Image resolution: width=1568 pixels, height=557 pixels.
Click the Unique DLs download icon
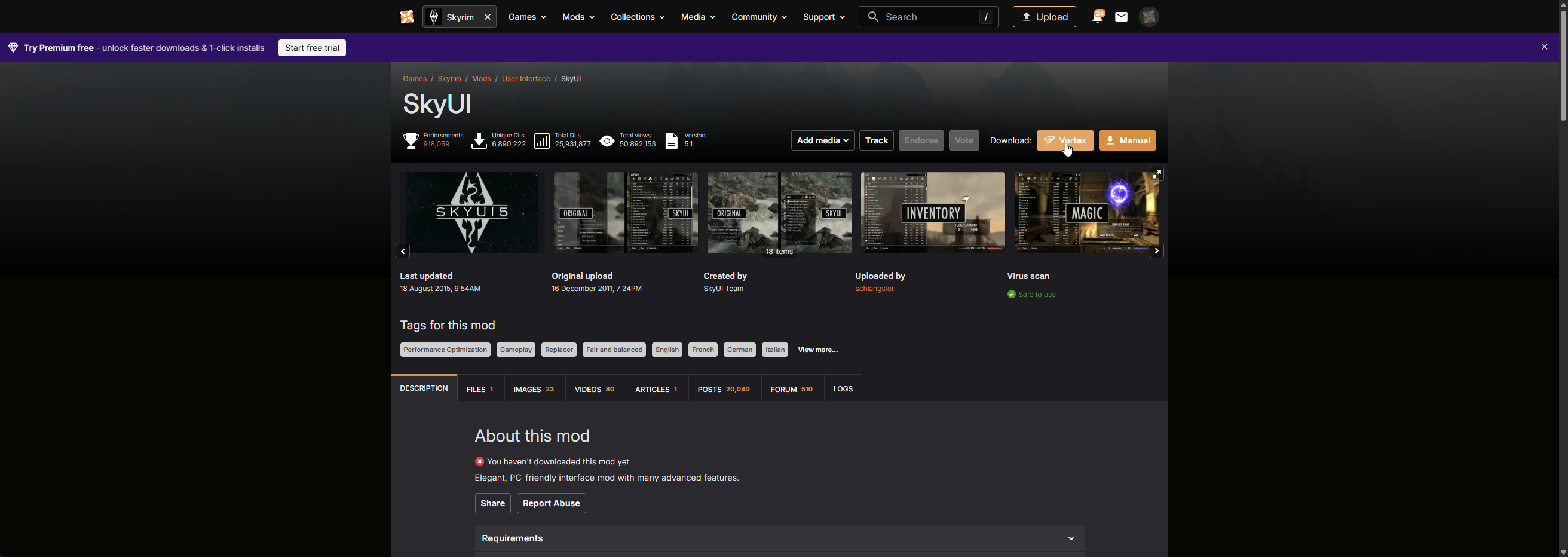pyautogui.click(x=479, y=140)
